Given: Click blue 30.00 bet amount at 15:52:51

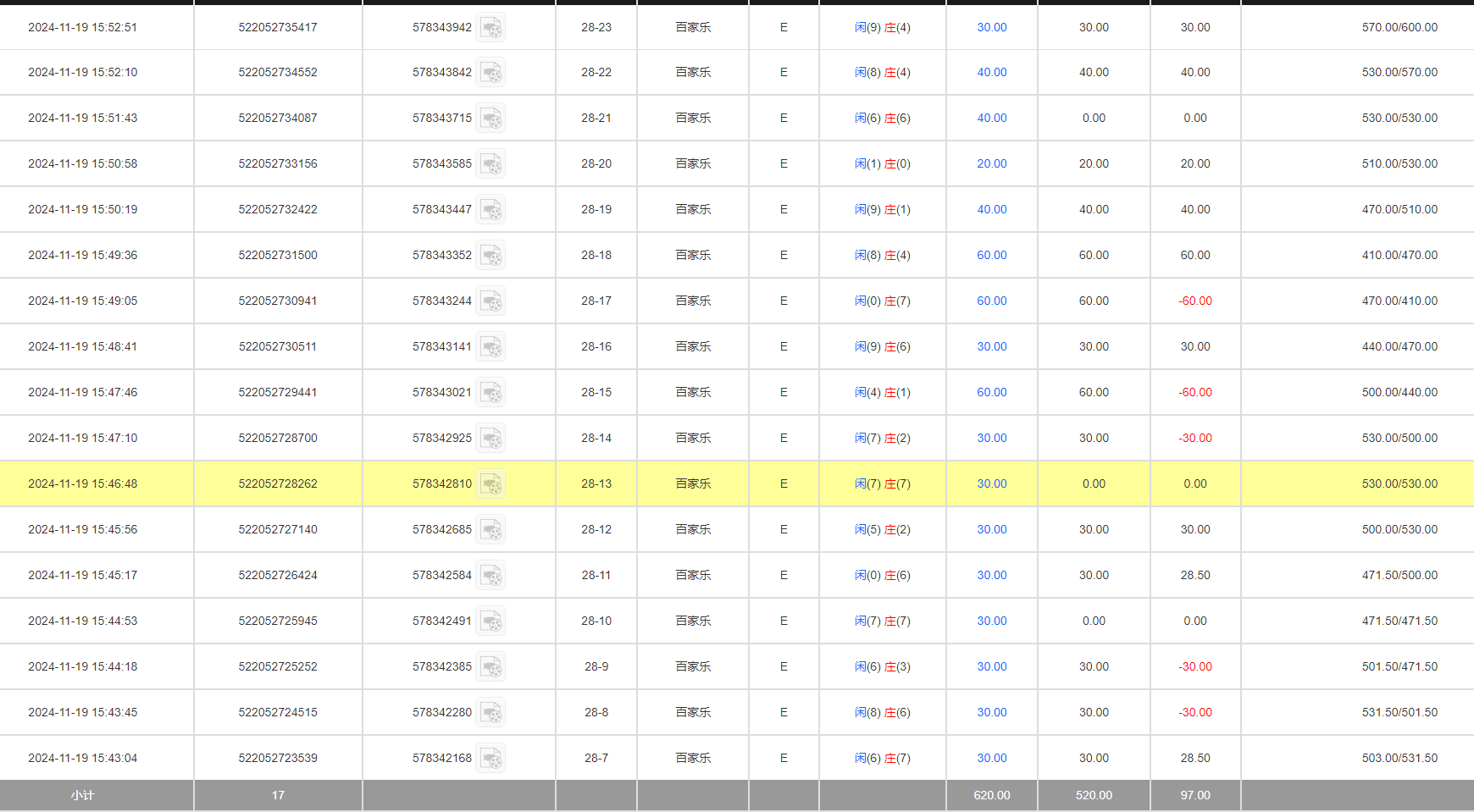Looking at the screenshot, I should tap(991, 27).
